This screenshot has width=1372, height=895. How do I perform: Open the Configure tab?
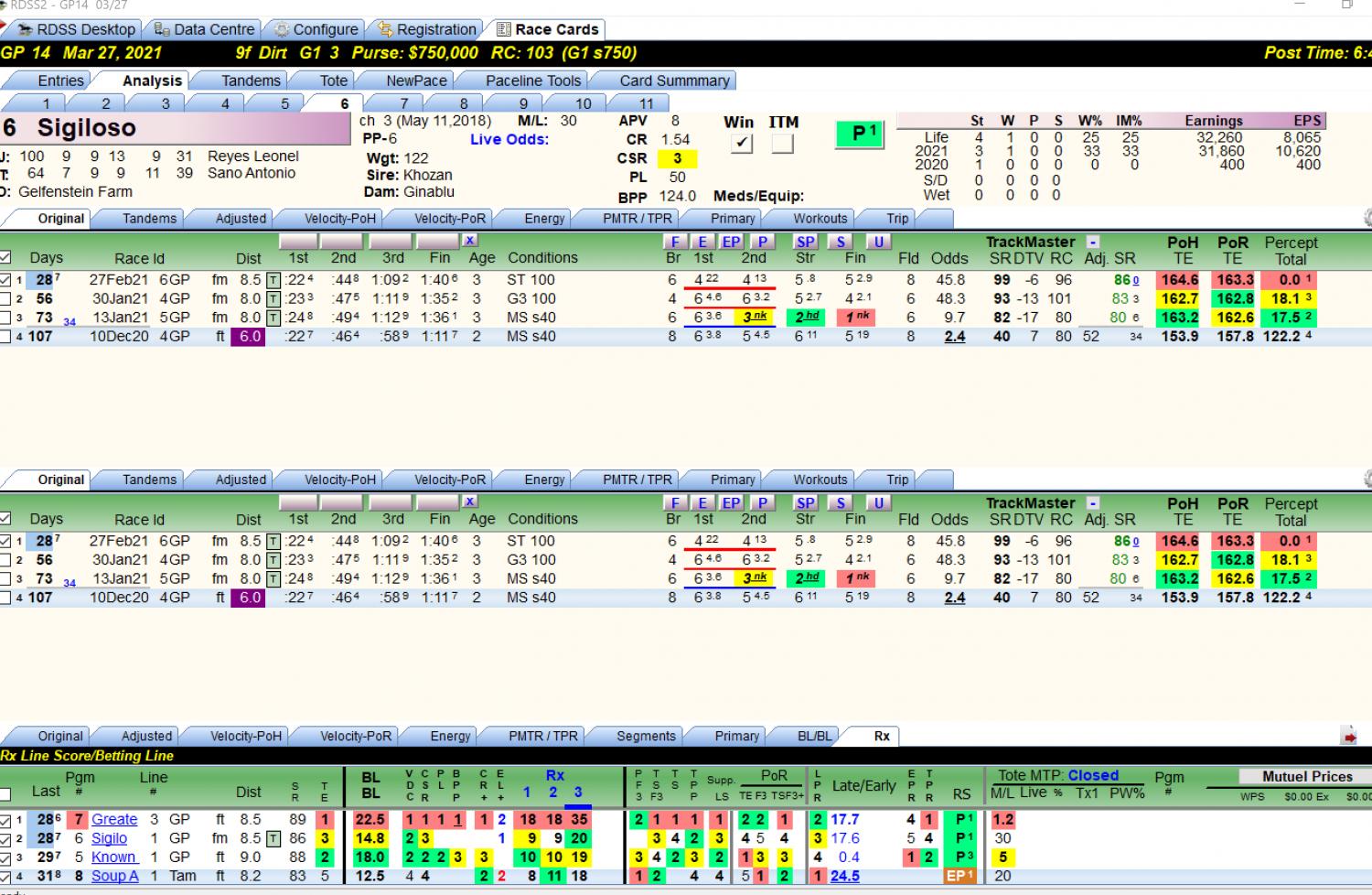[x=316, y=29]
